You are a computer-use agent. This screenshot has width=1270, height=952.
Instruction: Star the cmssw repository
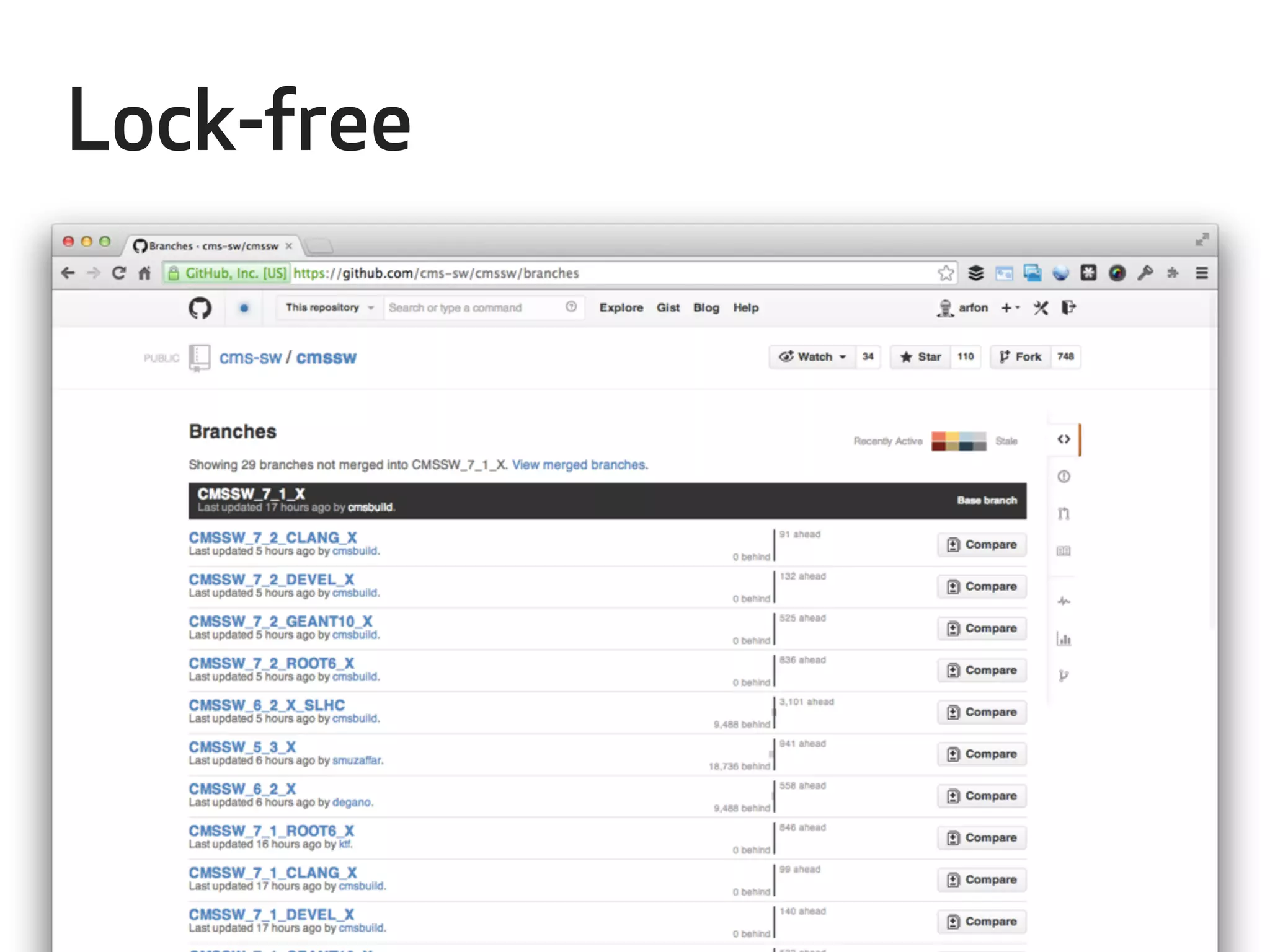pyautogui.click(x=921, y=357)
